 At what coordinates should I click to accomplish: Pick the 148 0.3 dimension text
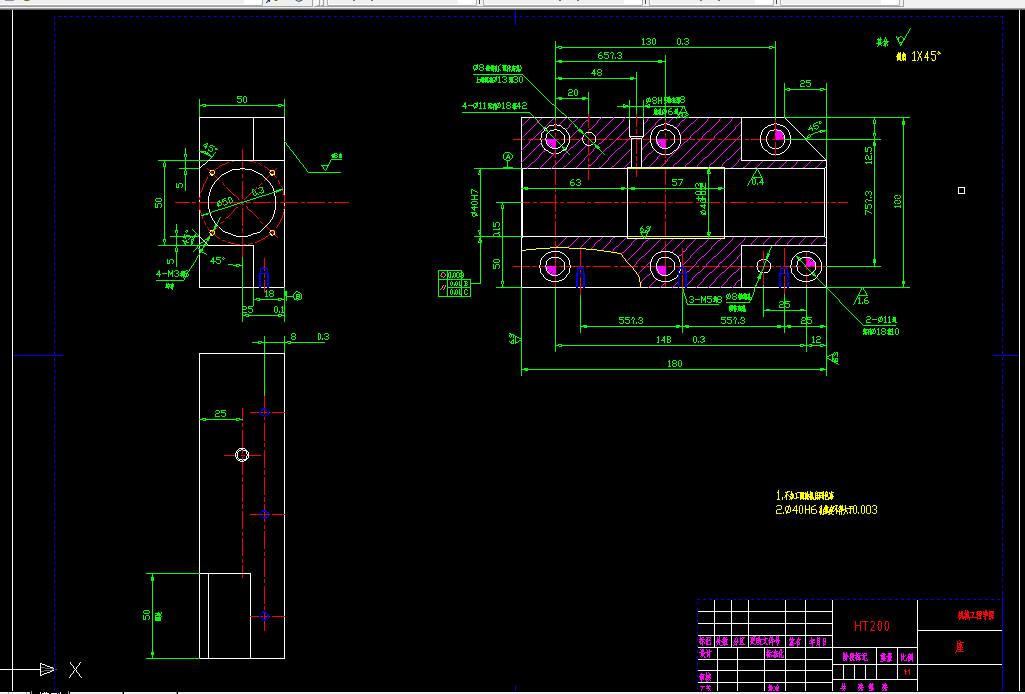click(x=681, y=339)
